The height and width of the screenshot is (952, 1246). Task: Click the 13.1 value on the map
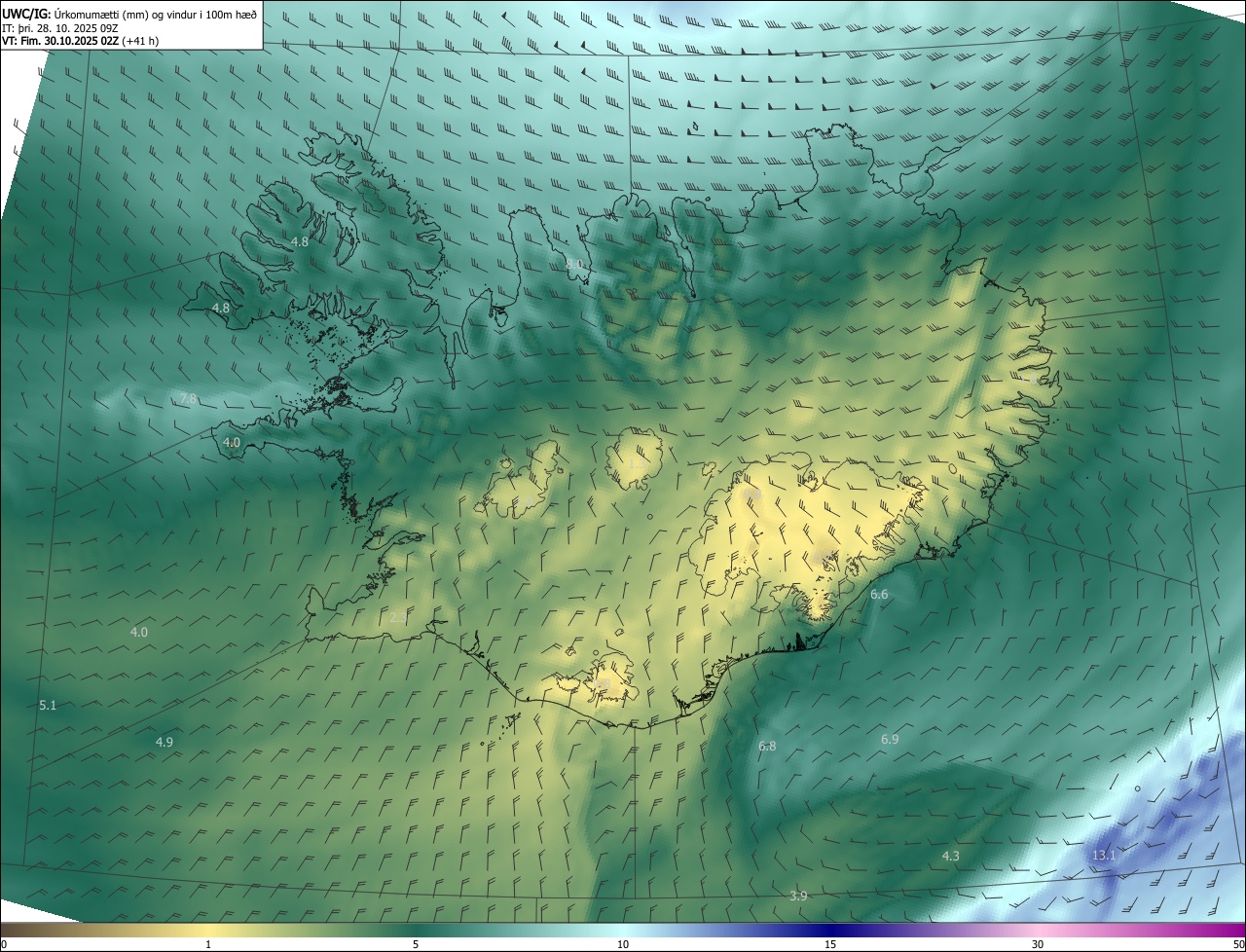(x=1104, y=855)
